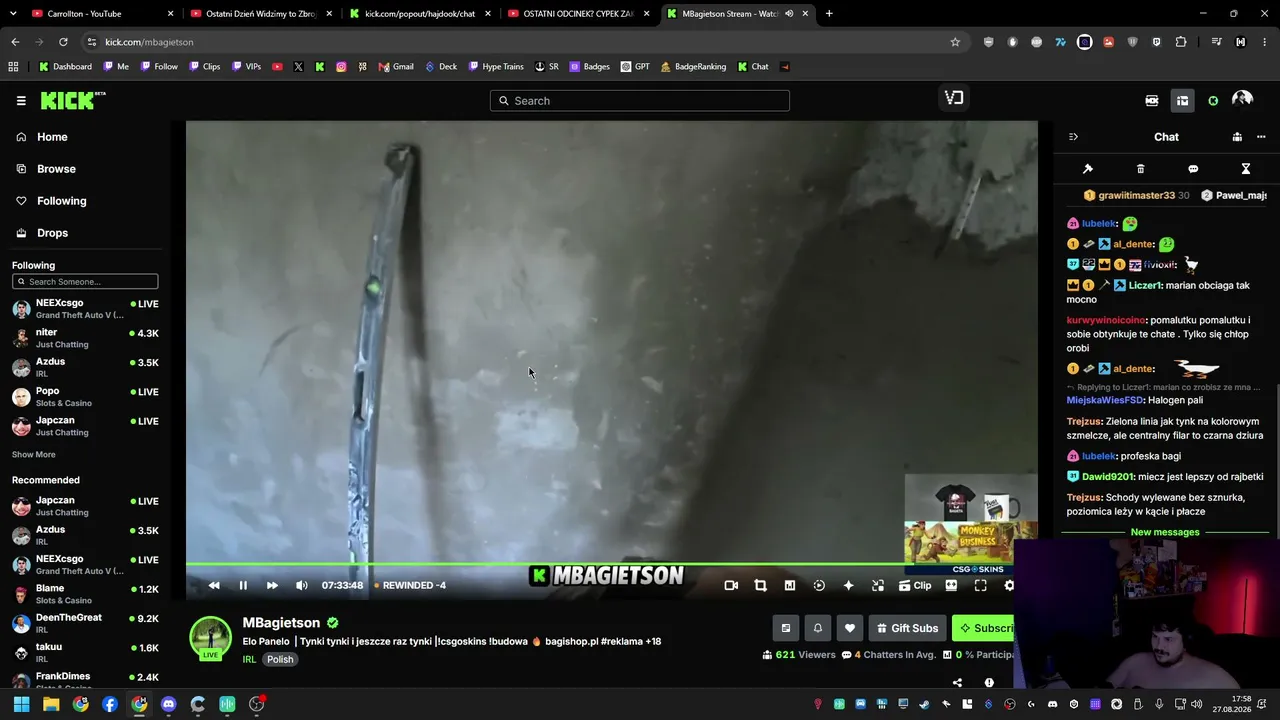This screenshot has height=720, width=1280.
Task: Click the trash can icon in chat toolbar
Action: click(x=1141, y=169)
